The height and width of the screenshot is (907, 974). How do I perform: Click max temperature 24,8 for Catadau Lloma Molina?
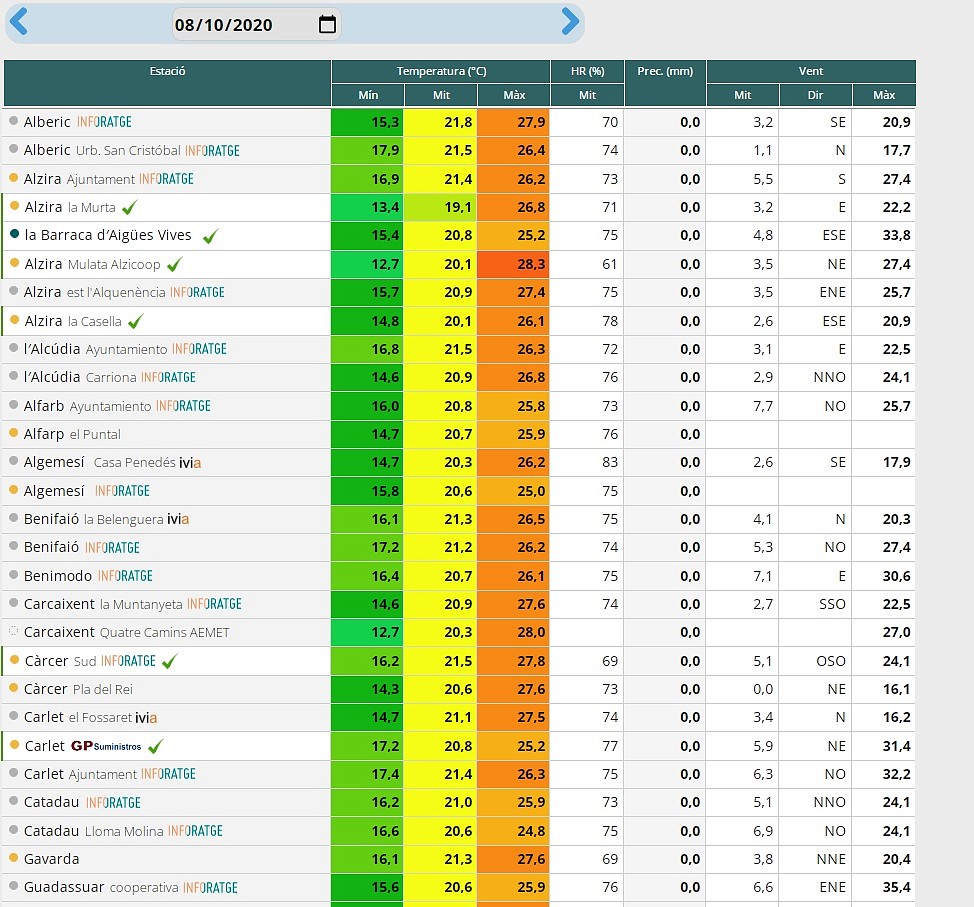(514, 831)
